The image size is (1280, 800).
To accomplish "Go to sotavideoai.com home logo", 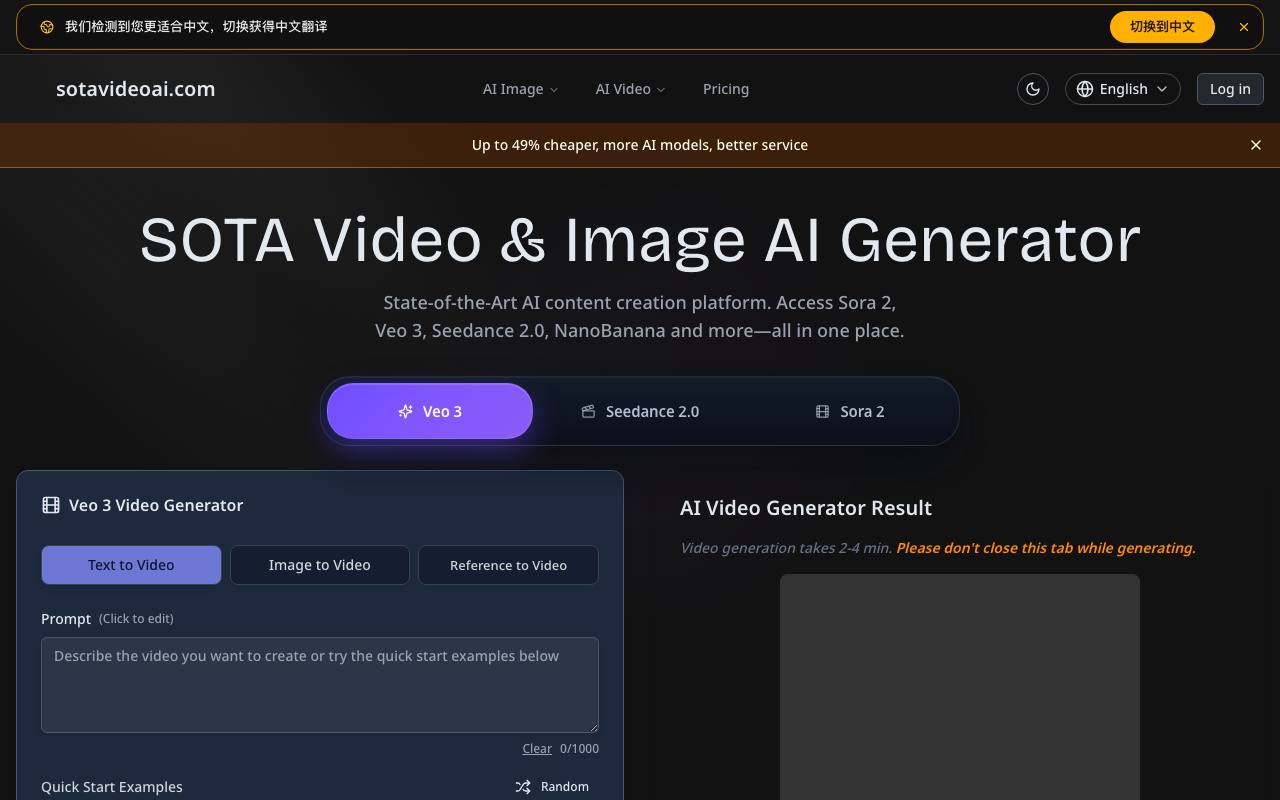I will (136, 89).
